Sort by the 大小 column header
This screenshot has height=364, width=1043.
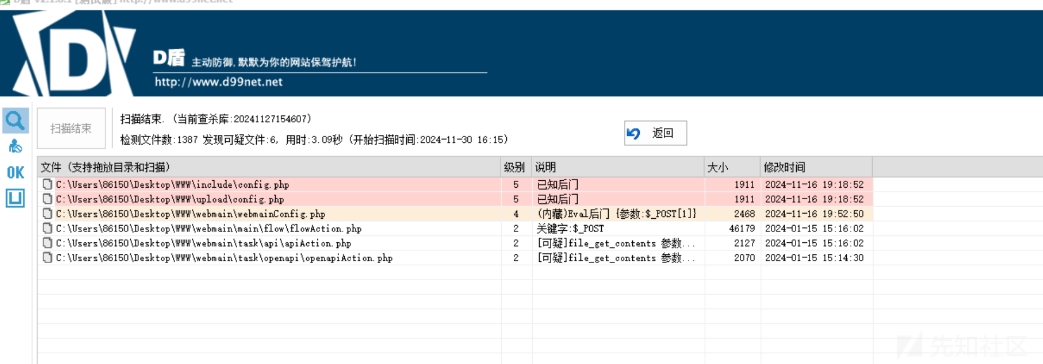732,167
